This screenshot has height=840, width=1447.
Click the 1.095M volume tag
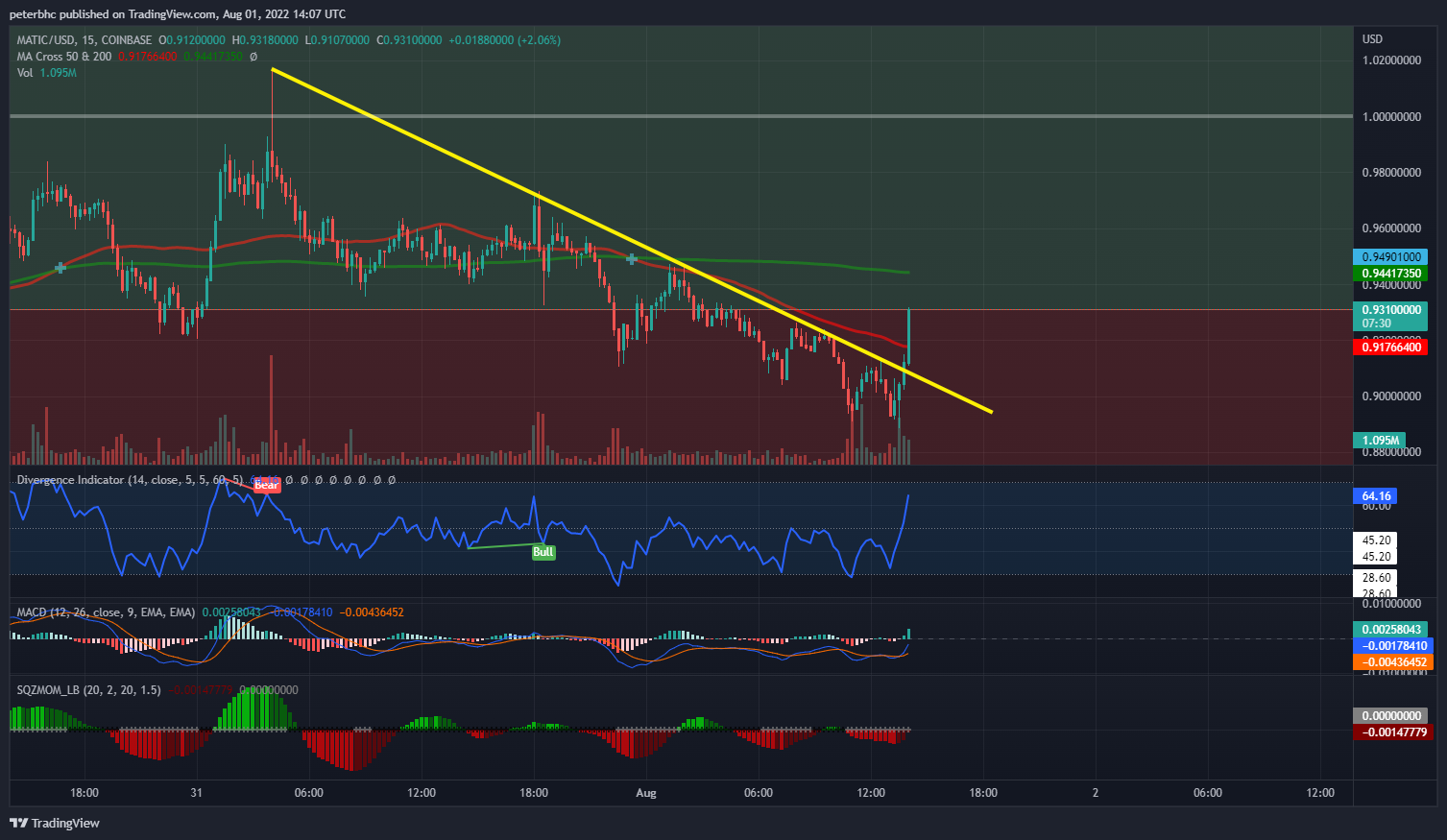coord(1380,441)
